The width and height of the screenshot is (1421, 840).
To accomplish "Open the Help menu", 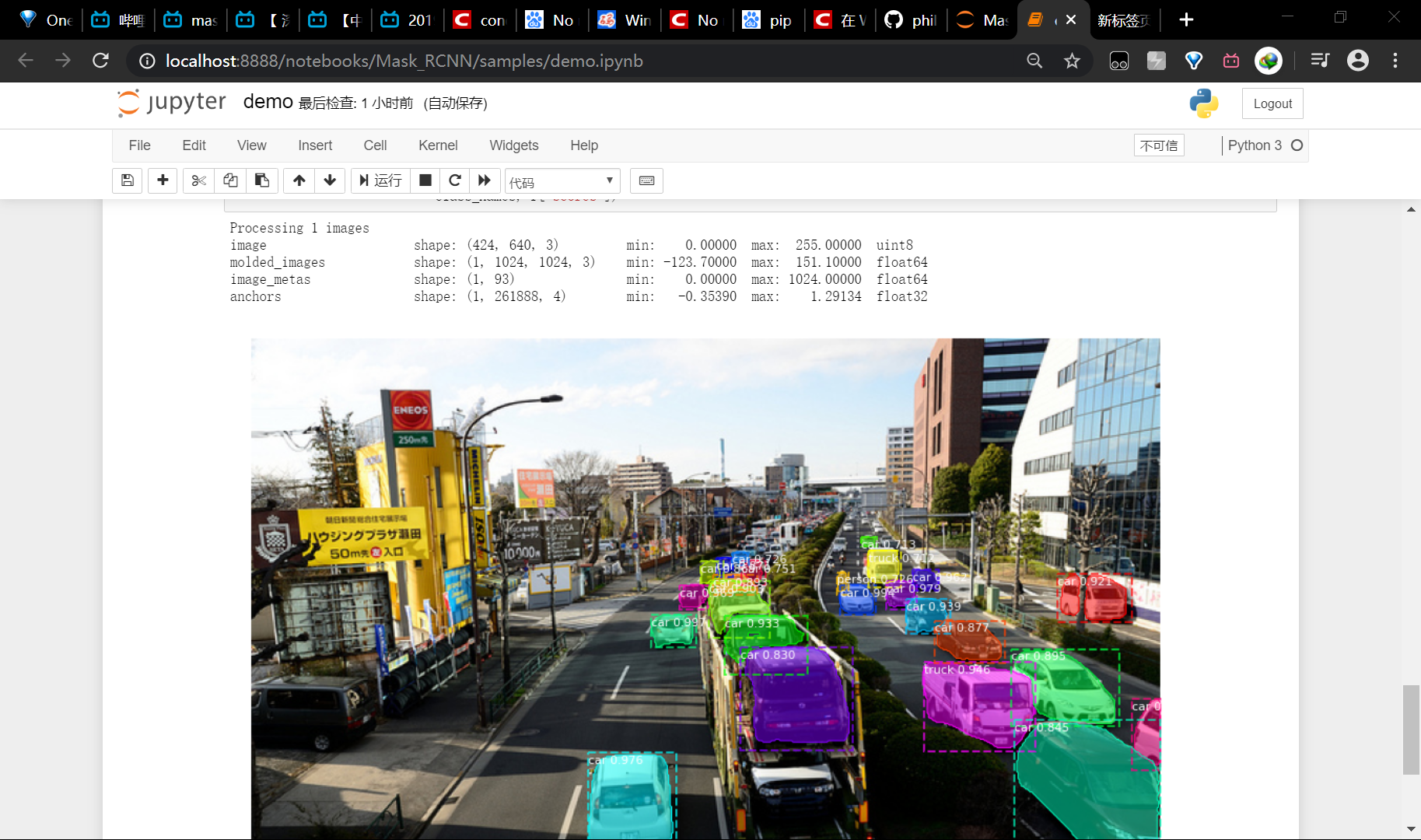I will (x=584, y=145).
